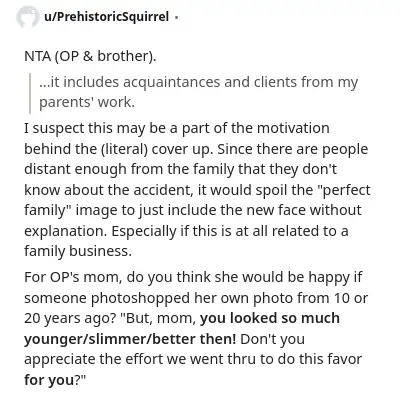This screenshot has height=415, width=400.
Task: Click the "parents' work." quoted line
Action: 87,102
